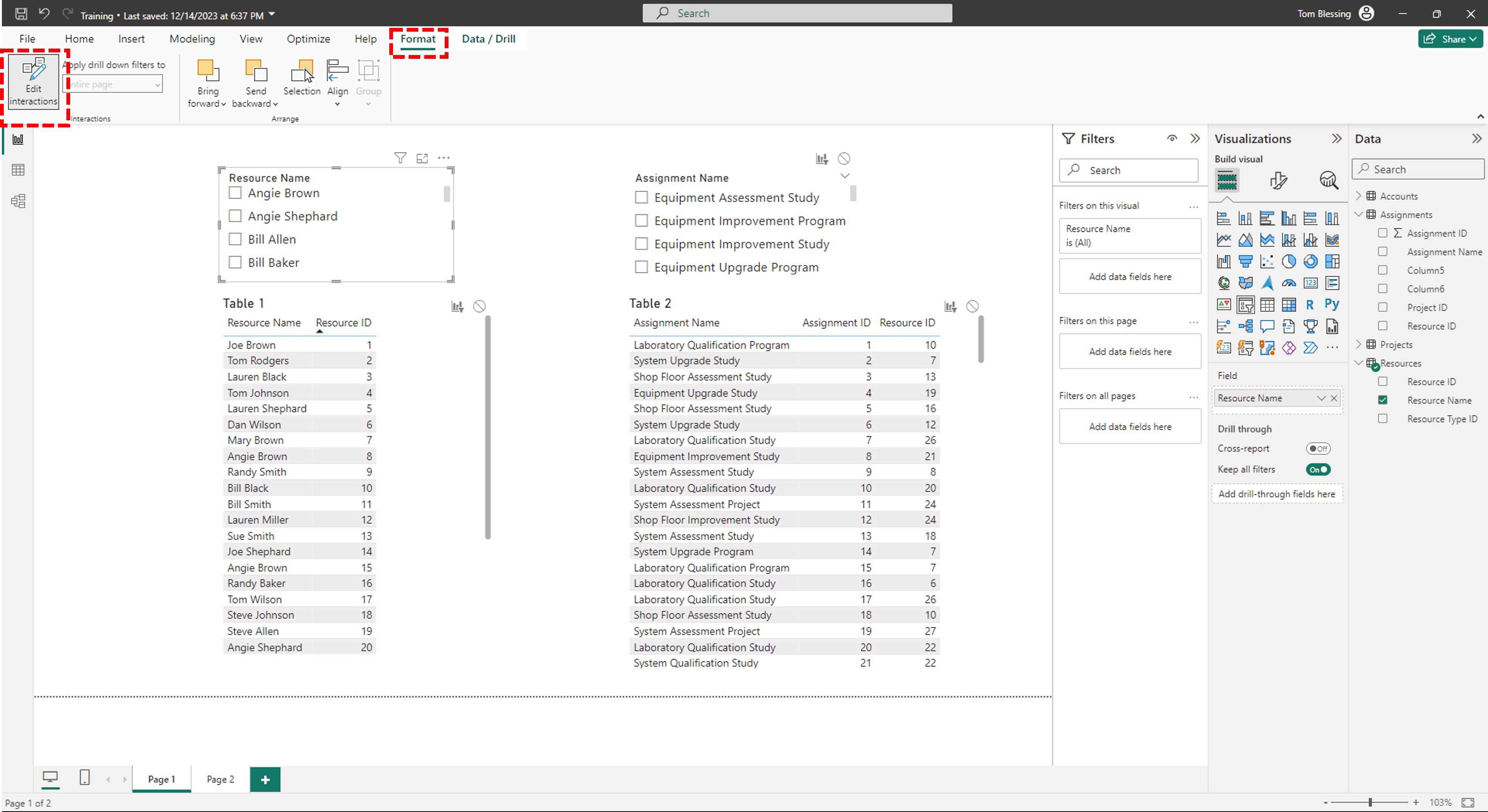Tick the Equipment Improvement Program checkbox

pos(641,221)
